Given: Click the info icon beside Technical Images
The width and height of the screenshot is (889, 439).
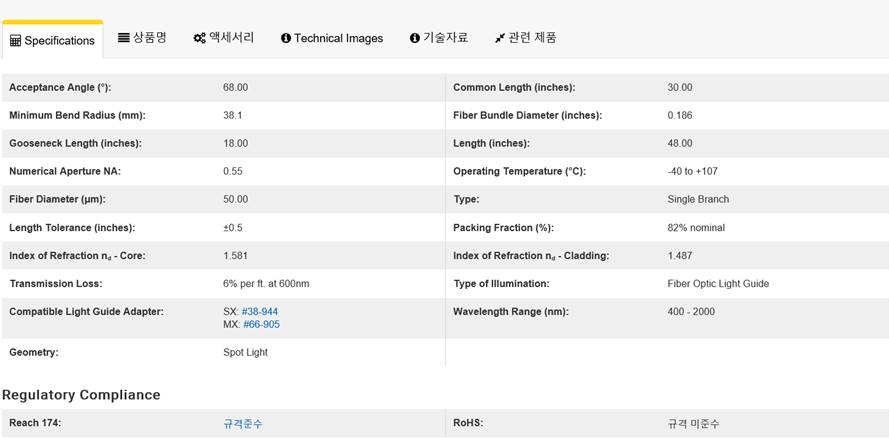Looking at the screenshot, I should (x=286, y=38).
